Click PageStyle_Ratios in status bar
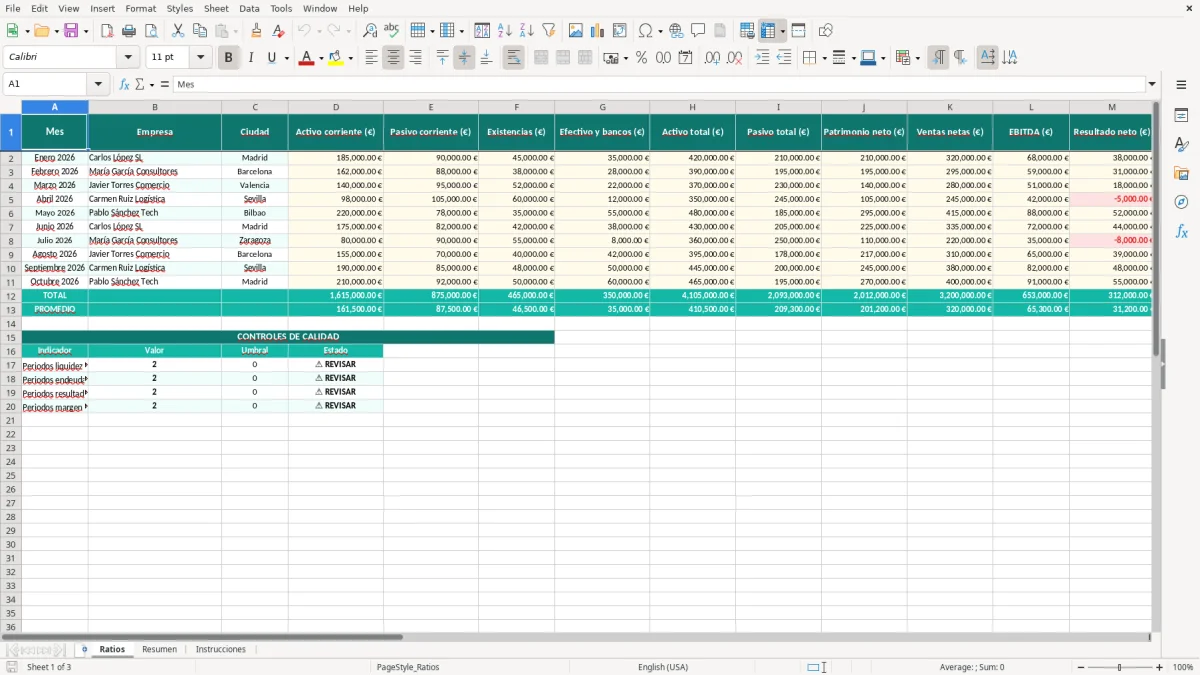Viewport: 1200px width, 675px height. [x=408, y=667]
